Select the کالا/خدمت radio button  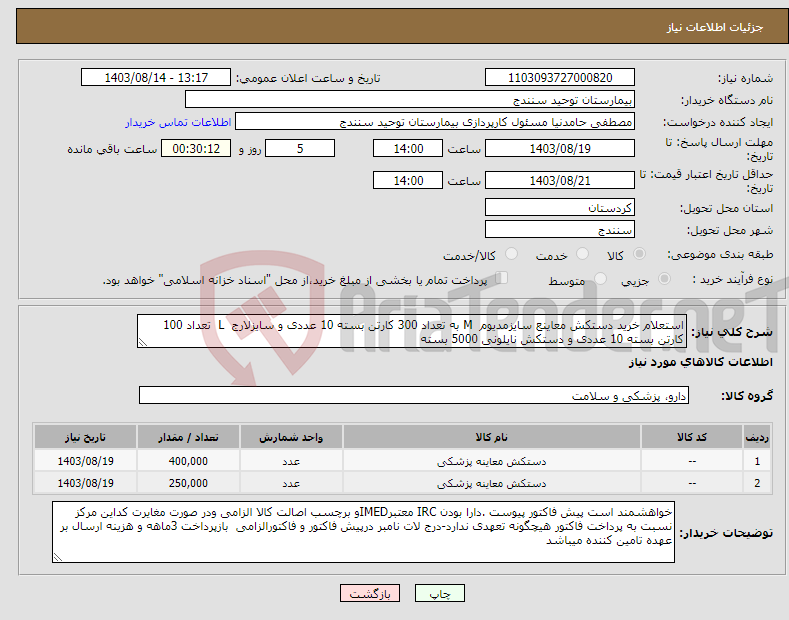click(x=511, y=254)
